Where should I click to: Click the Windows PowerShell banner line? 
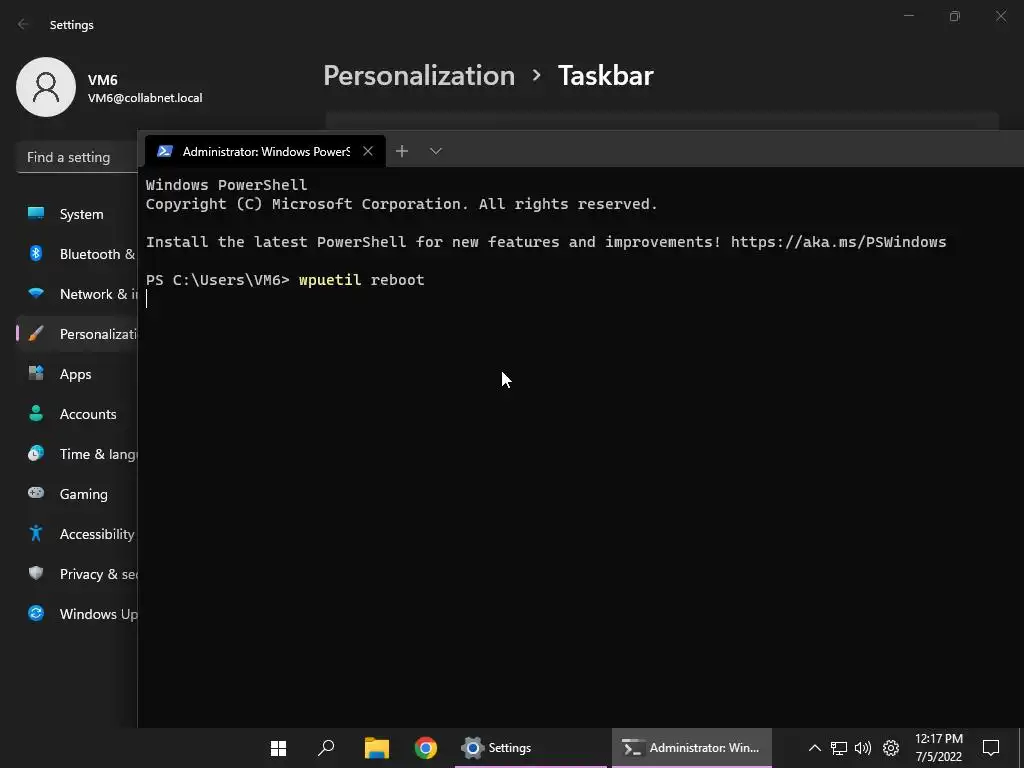227,185
